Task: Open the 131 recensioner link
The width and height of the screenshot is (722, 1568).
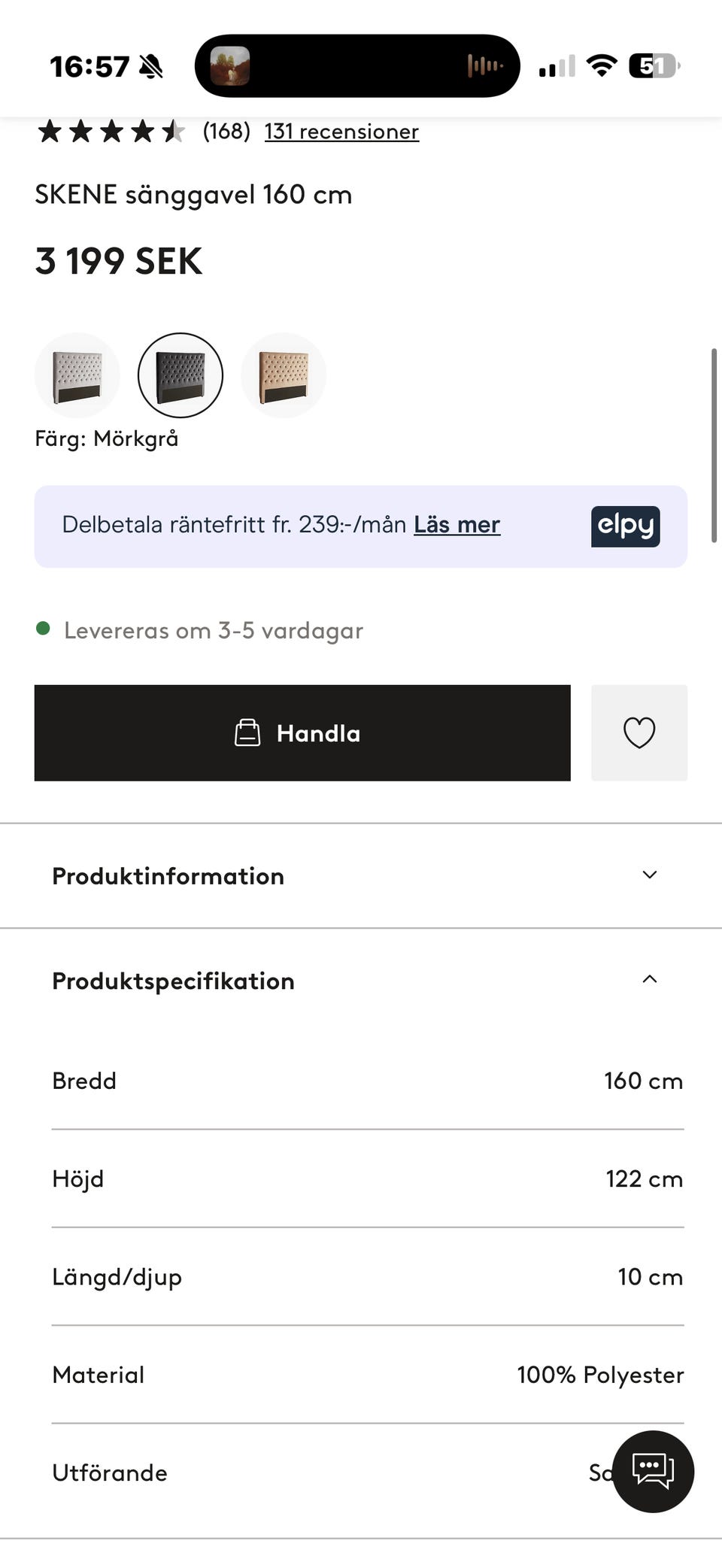Action: (x=341, y=132)
